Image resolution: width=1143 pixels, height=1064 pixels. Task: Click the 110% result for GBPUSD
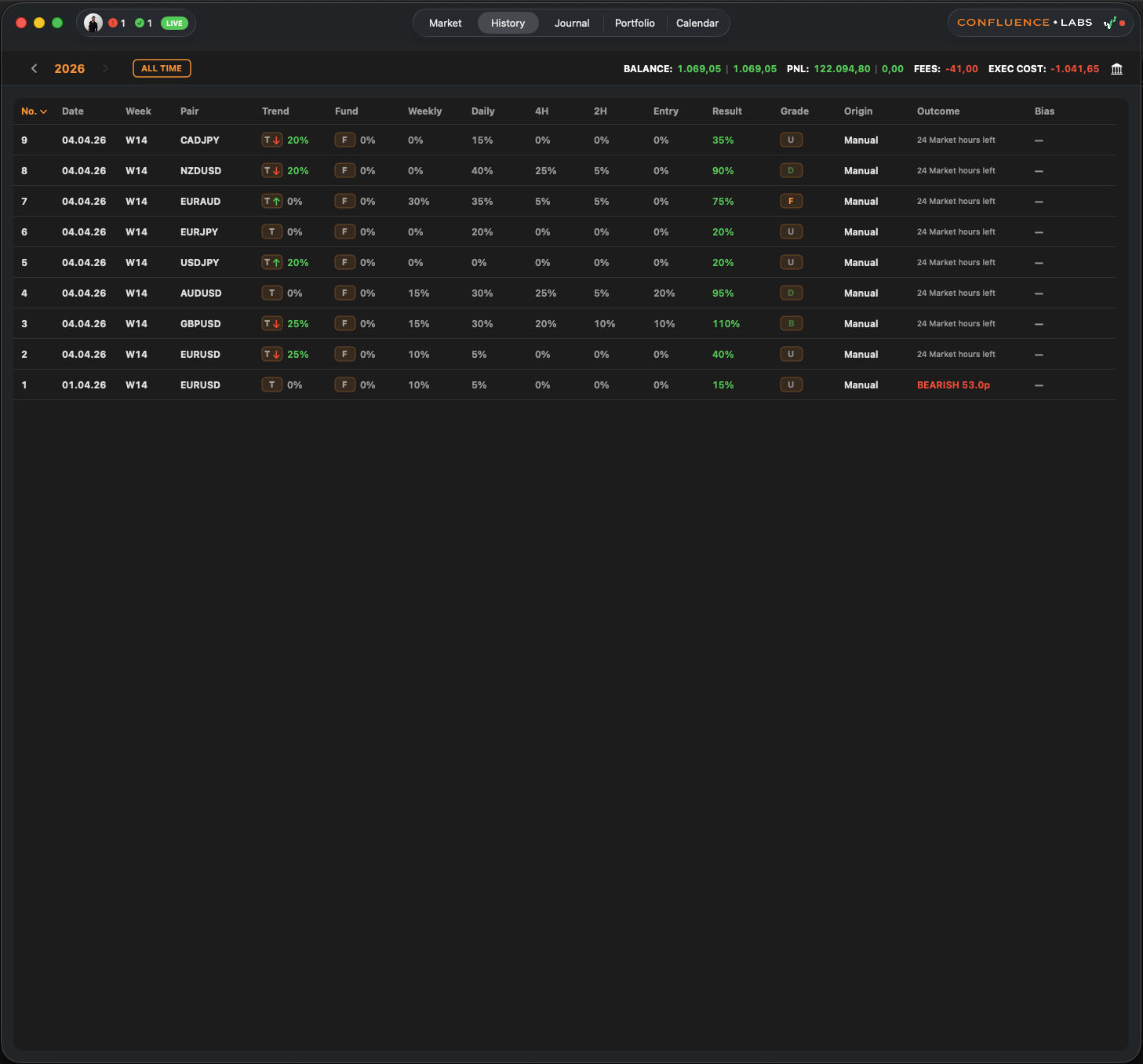tap(726, 324)
